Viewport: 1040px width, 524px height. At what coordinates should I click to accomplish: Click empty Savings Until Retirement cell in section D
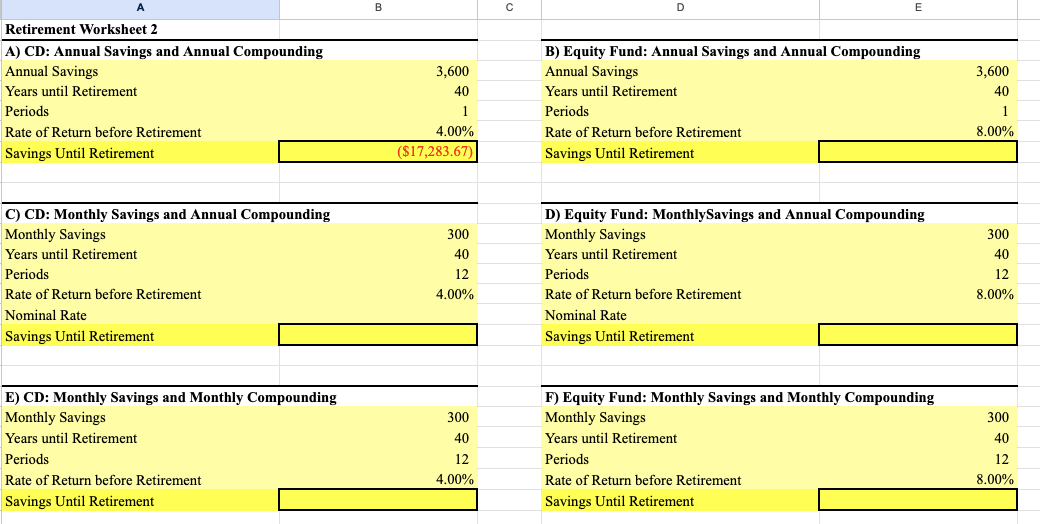(x=918, y=335)
